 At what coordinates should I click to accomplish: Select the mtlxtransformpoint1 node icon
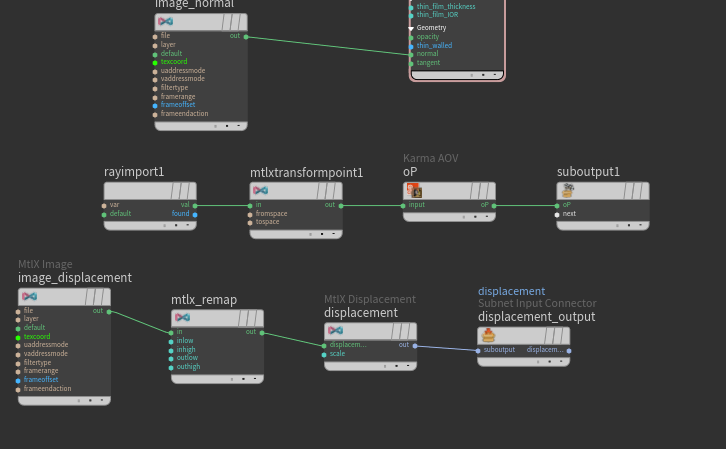point(261,190)
